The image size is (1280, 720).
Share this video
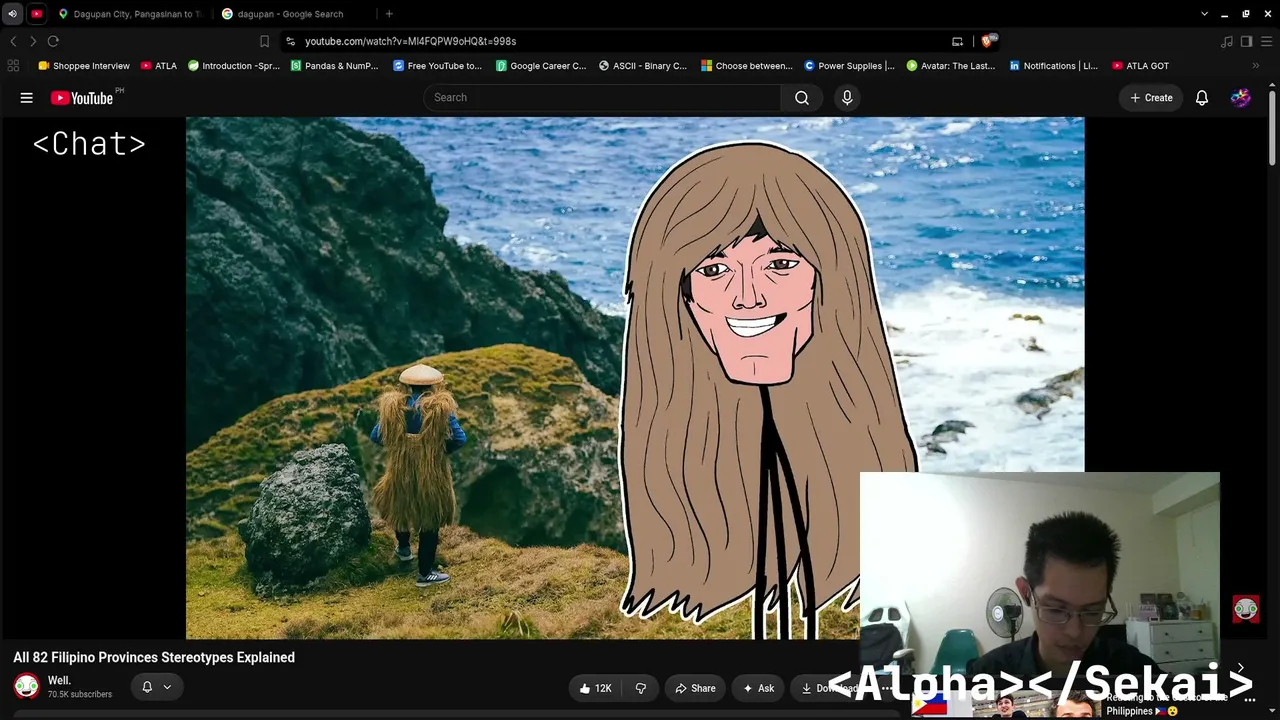[x=695, y=688]
